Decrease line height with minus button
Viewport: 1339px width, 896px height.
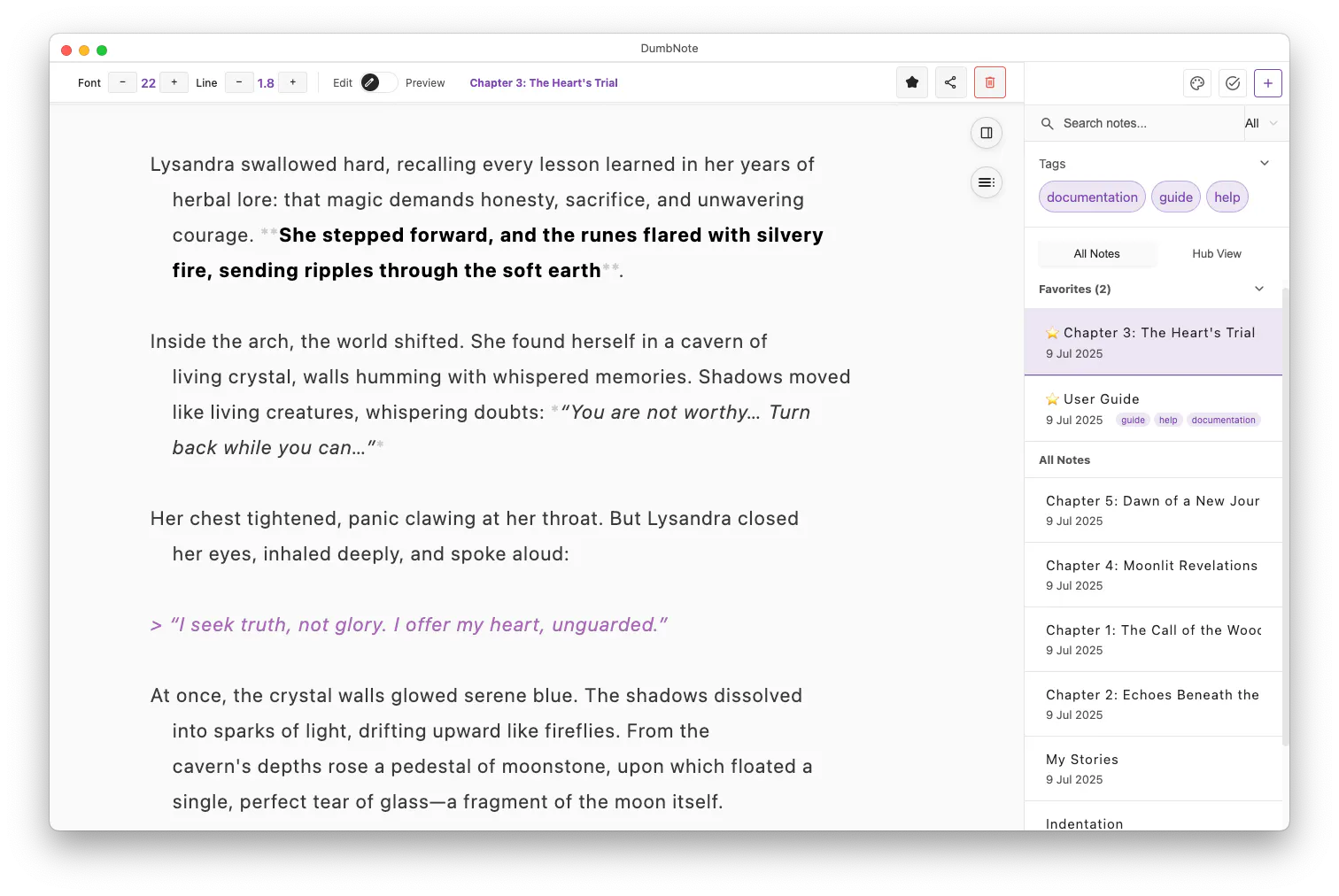[x=239, y=82]
